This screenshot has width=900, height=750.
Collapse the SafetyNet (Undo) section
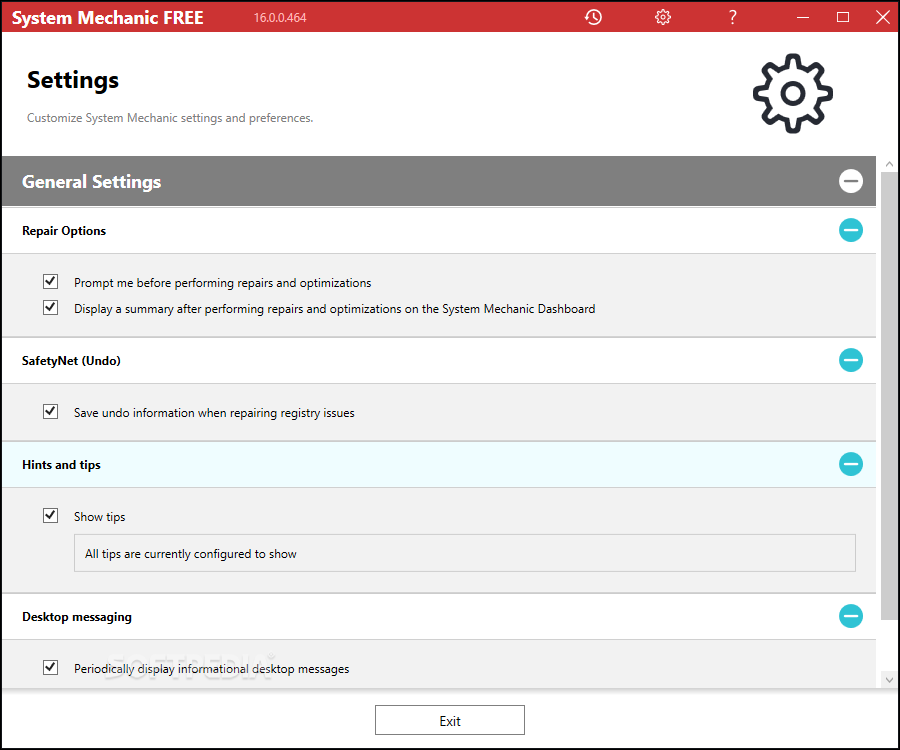tap(851, 360)
